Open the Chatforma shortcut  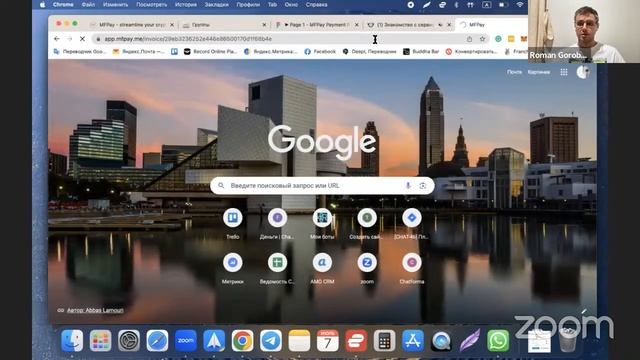411,268
